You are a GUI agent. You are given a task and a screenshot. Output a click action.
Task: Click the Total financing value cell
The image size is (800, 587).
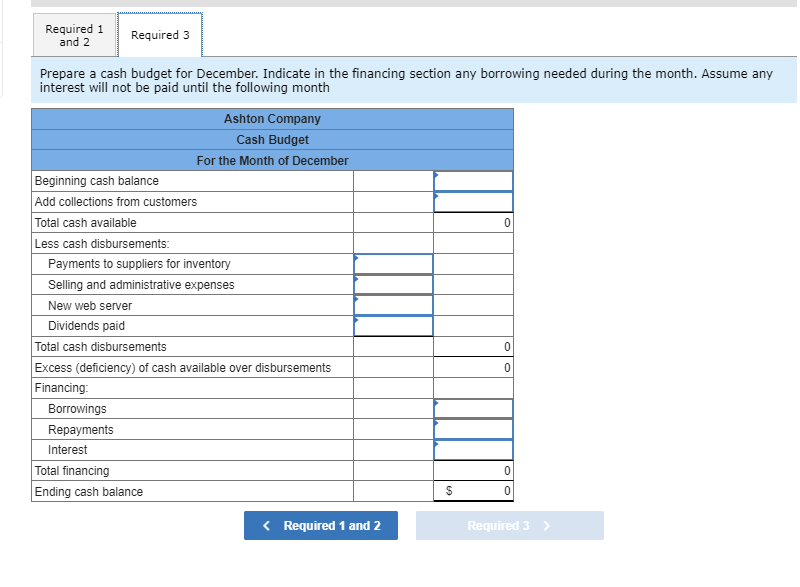(x=473, y=471)
